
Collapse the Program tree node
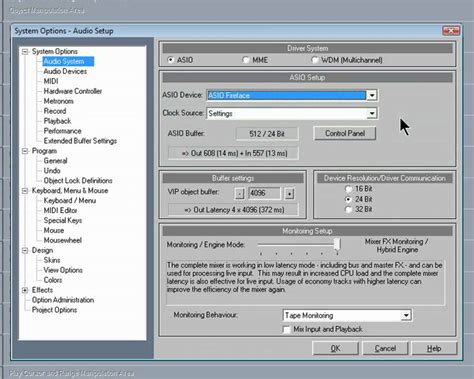coord(25,151)
